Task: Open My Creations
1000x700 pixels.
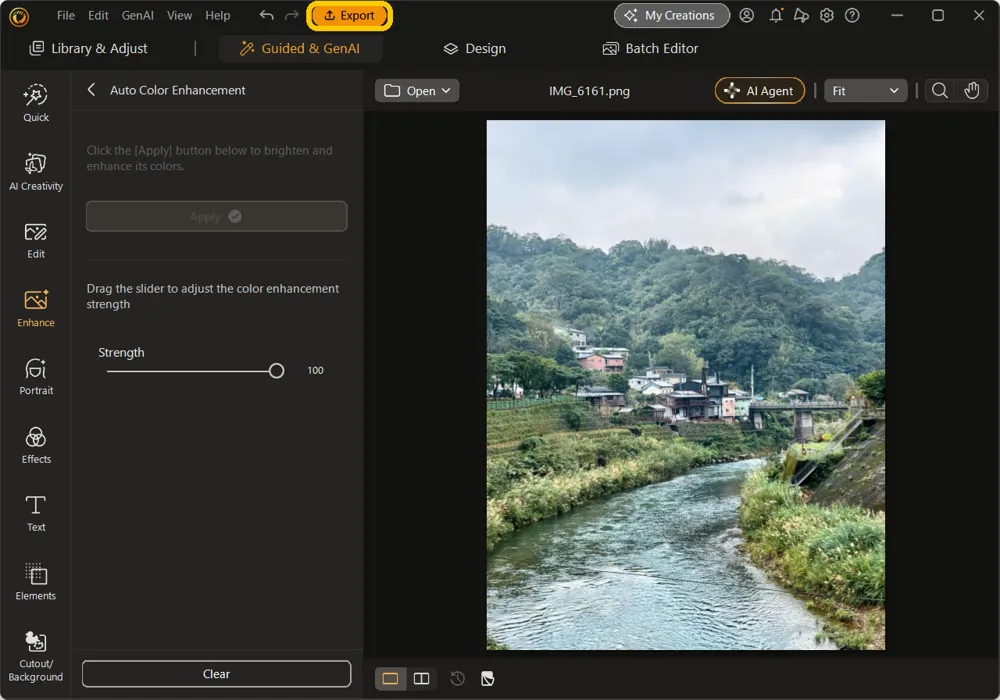Action: [672, 15]
